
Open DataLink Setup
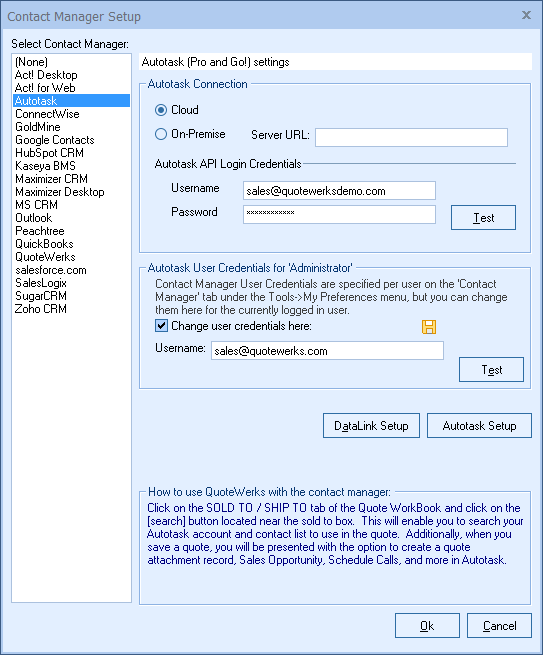point(371,425)
